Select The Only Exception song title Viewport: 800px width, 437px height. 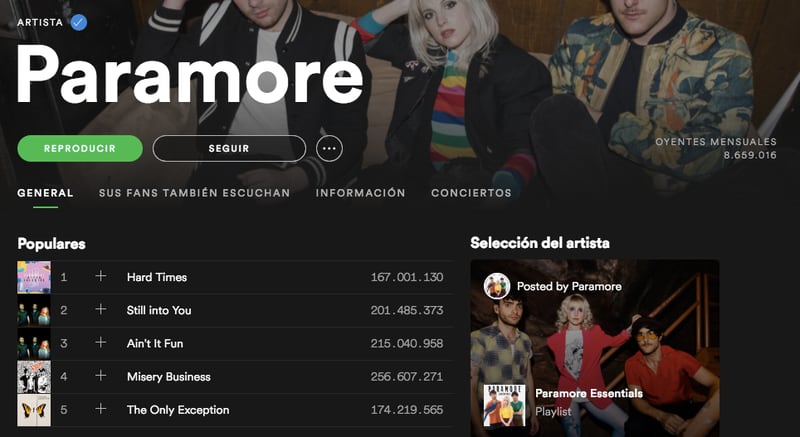click(178, 410)
